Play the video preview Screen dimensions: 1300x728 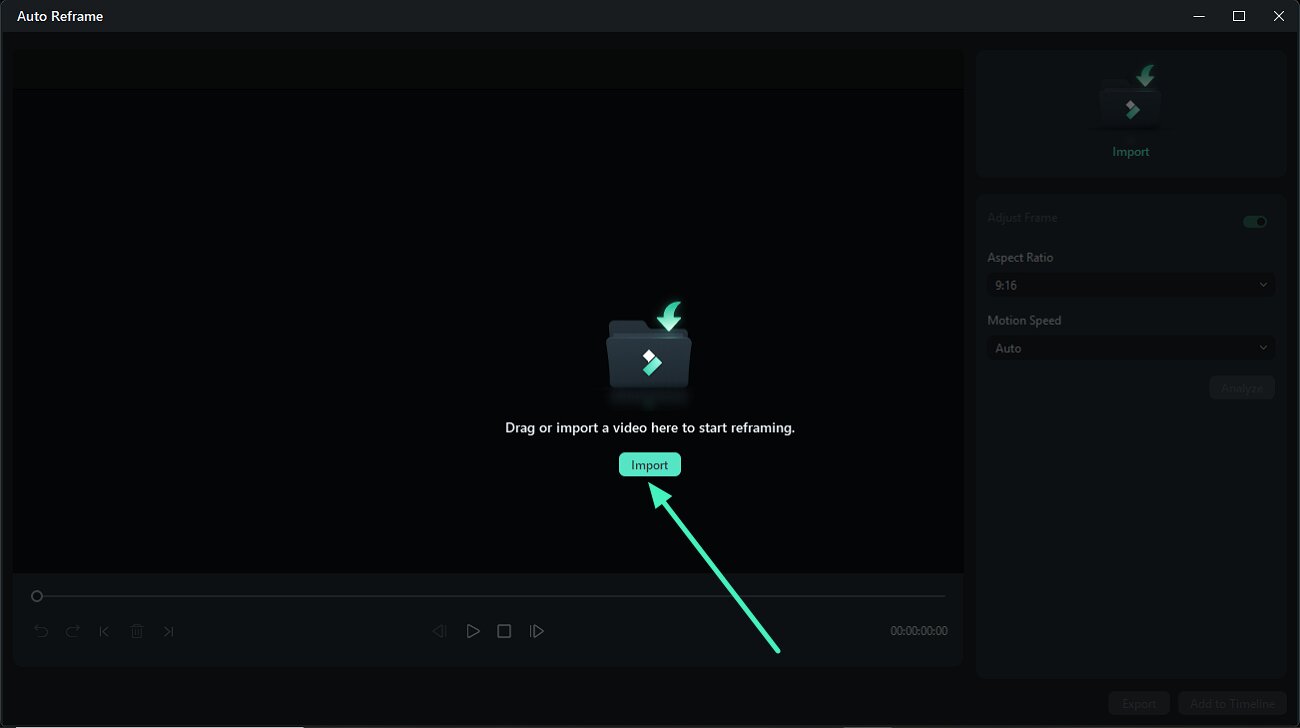pos(473,631)
